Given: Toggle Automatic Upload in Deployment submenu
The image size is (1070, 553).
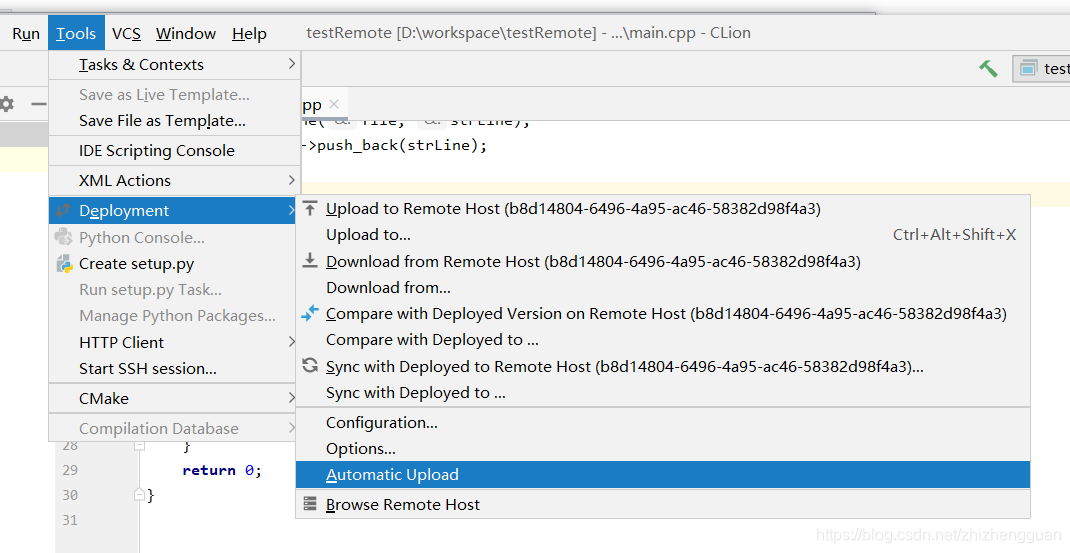Looking at the screenshot, I should tap(663, 474).
